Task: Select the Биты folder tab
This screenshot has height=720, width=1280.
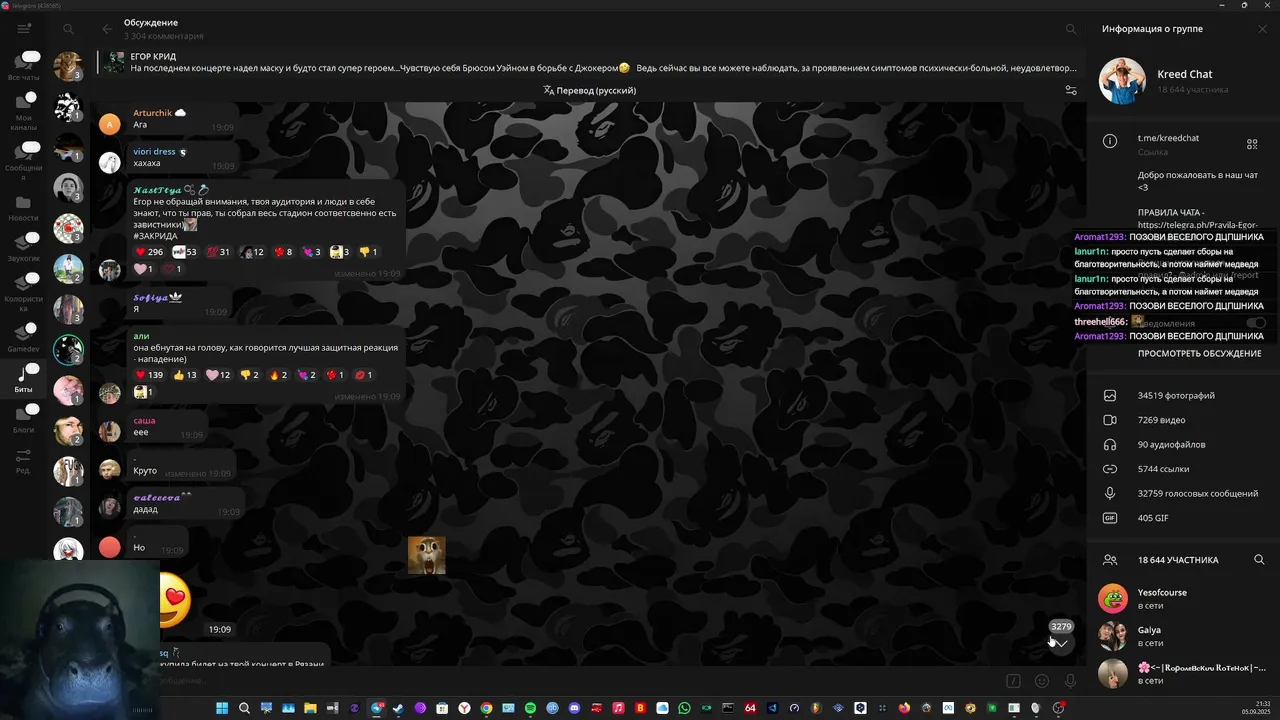Action: click(24, 378)
